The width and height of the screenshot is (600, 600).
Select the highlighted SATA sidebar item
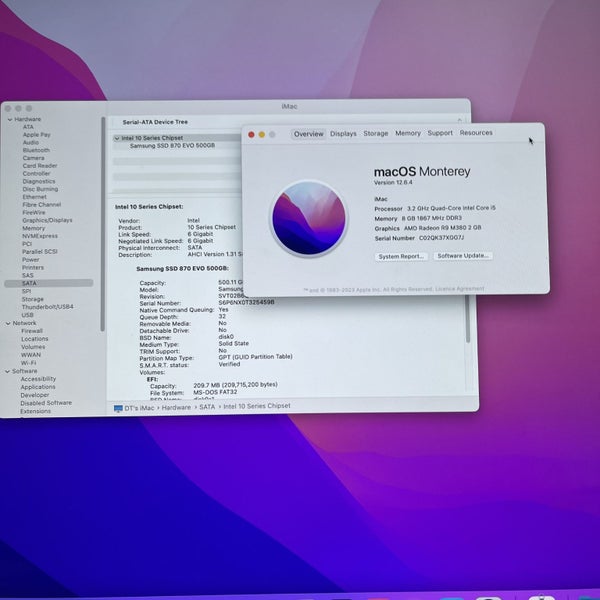(49, 283)
